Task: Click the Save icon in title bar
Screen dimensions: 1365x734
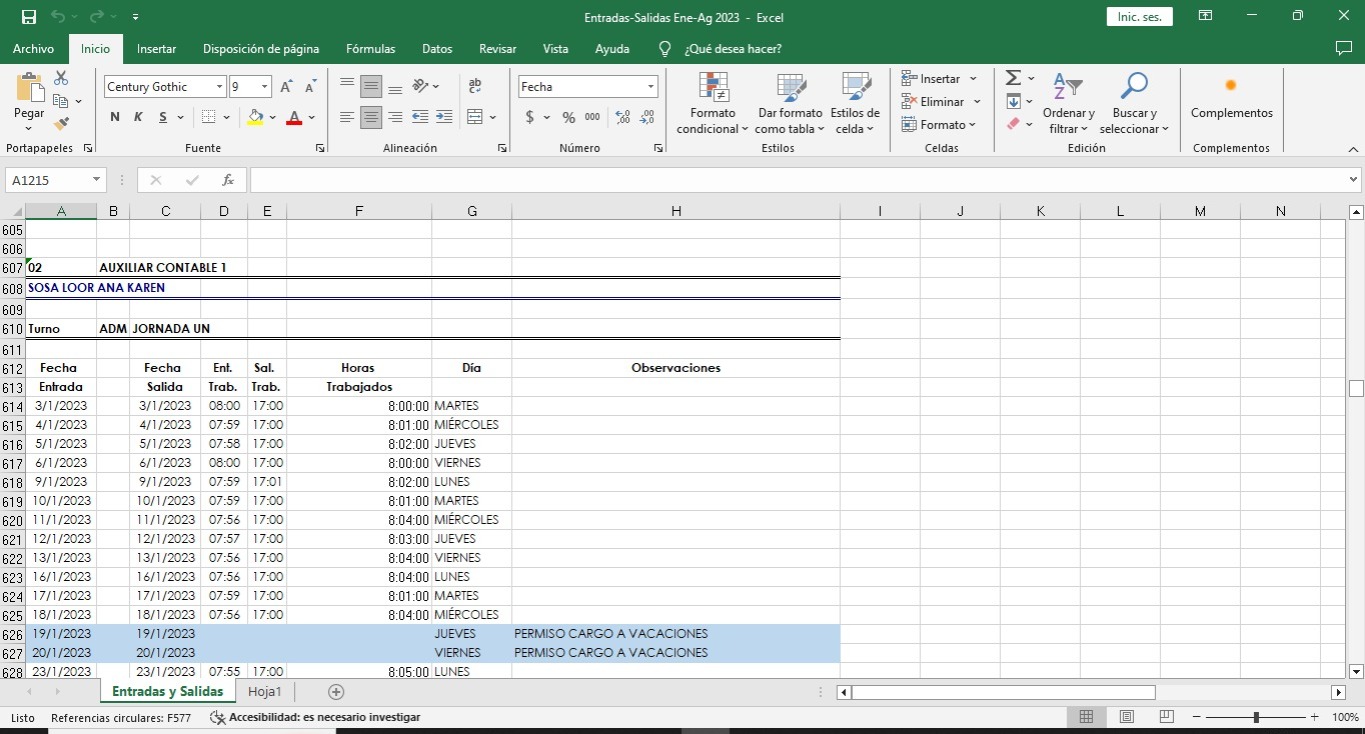Action: coord(29,17)
